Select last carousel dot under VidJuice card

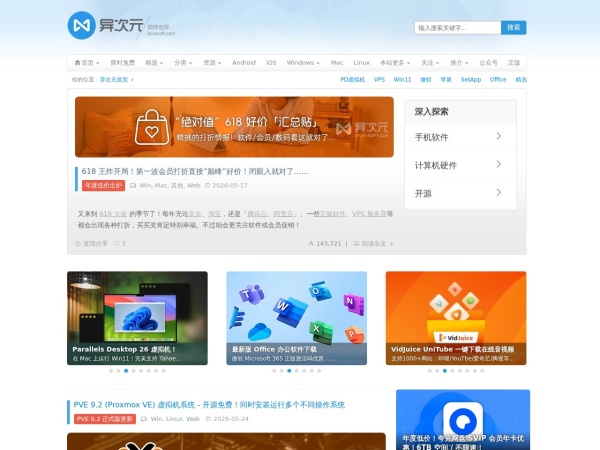(482, 371)
